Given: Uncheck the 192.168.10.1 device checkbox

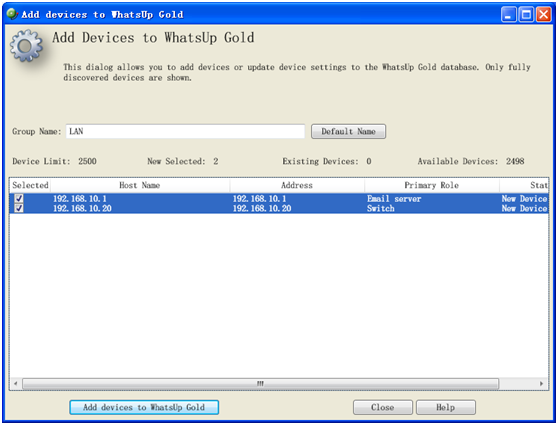Looking at the screenshot, I should point(19,198).
